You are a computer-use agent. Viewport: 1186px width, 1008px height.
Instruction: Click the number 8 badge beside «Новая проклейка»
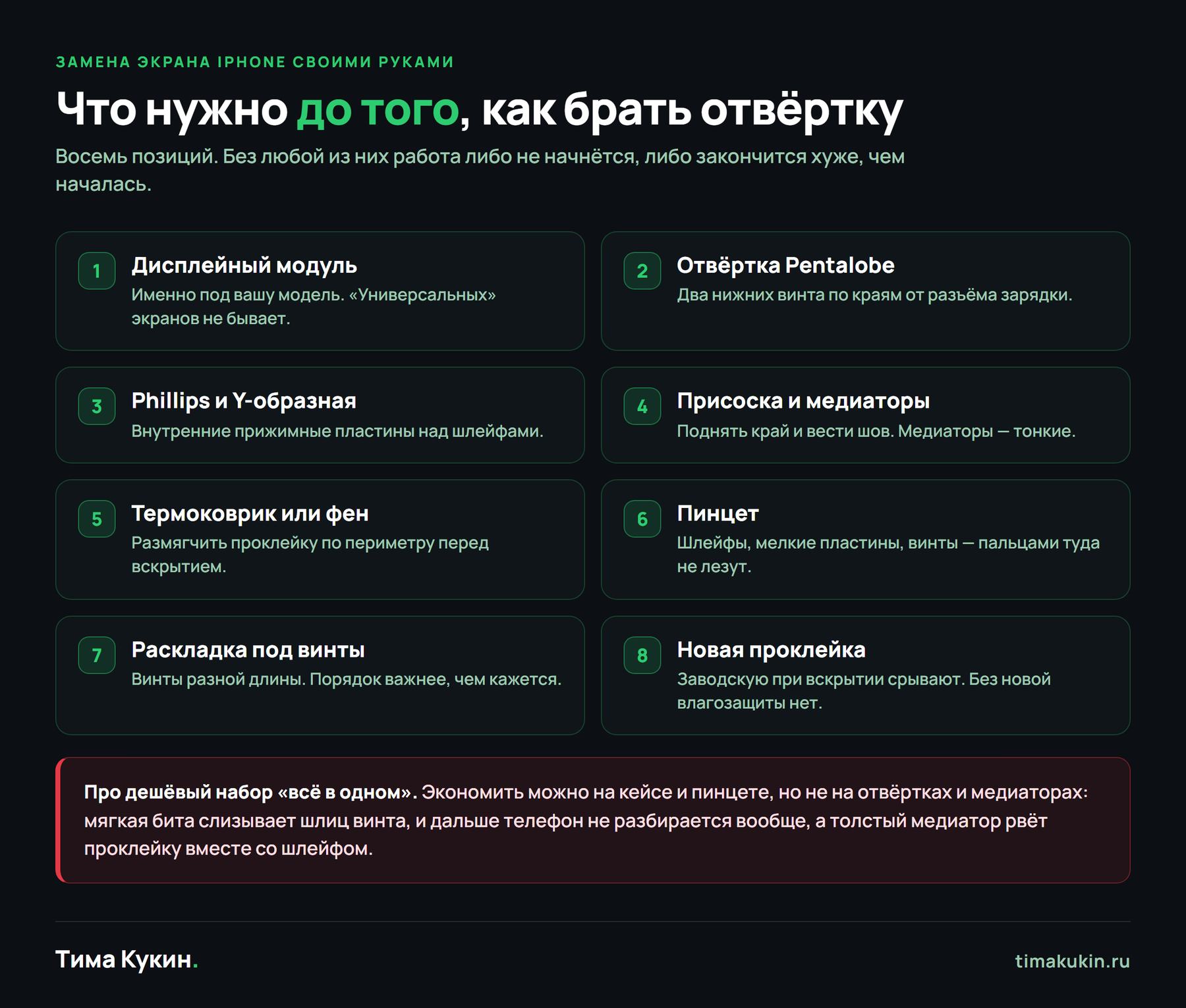[642, 656]
